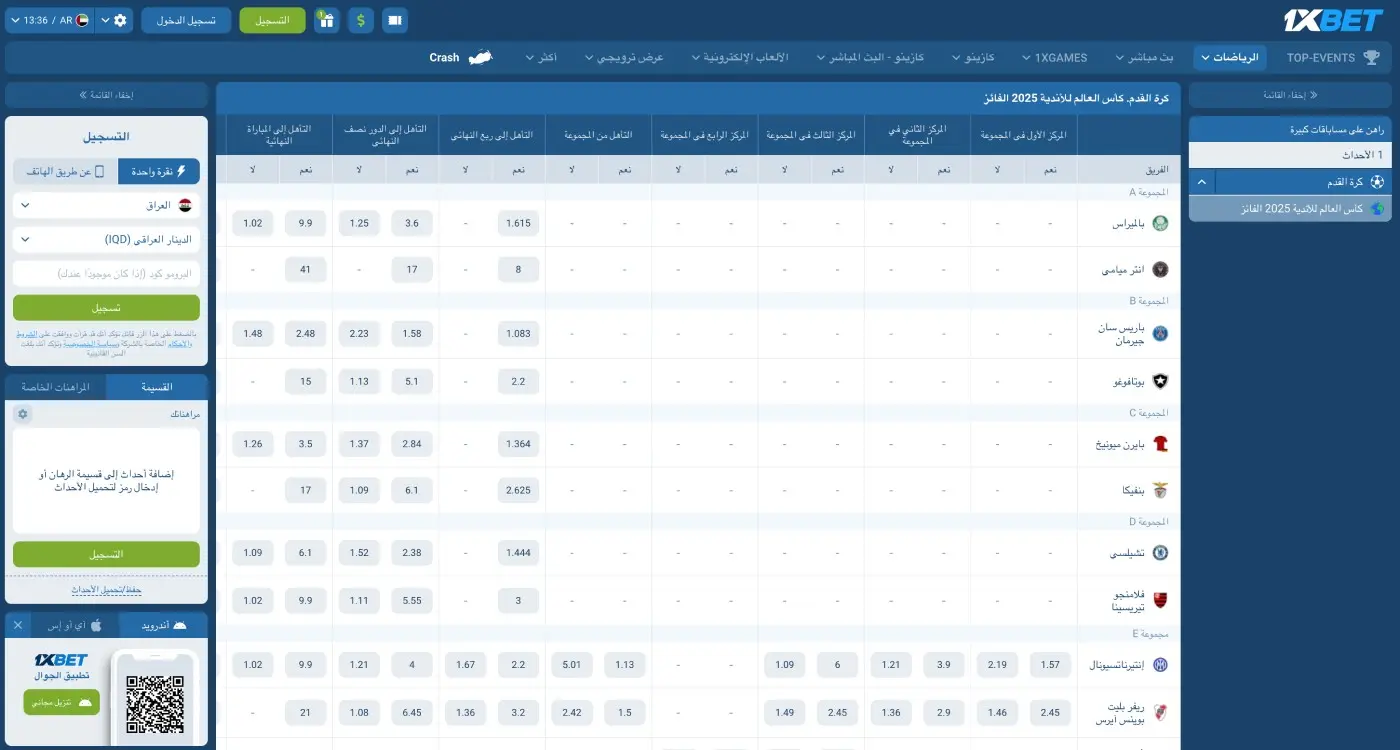Click the التسجيل button under bet slip
The height and width of the screenshot is (750, 1400).
[106, 554]
